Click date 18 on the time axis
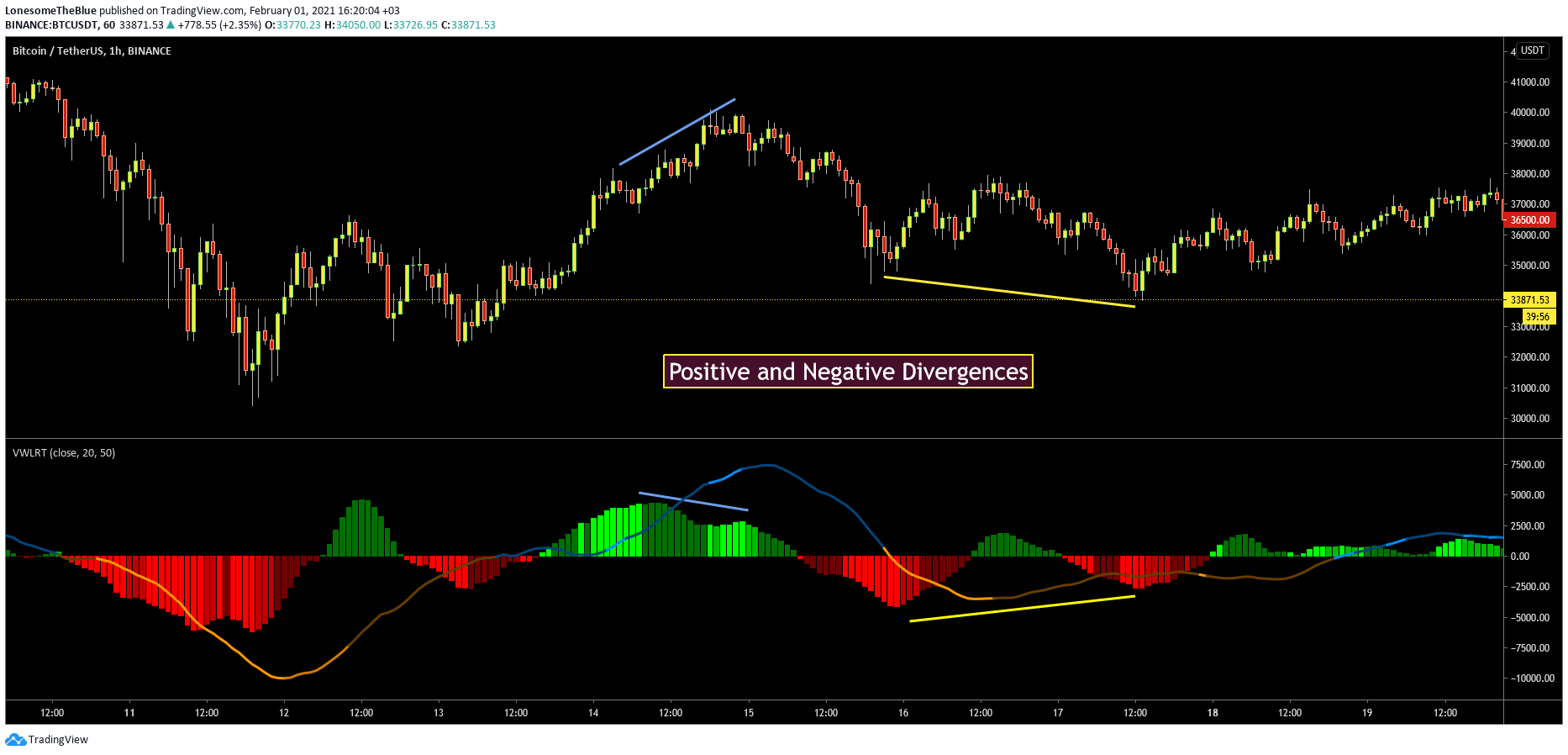This screenshot has width=1568, height=755. tap(1213, 713)
